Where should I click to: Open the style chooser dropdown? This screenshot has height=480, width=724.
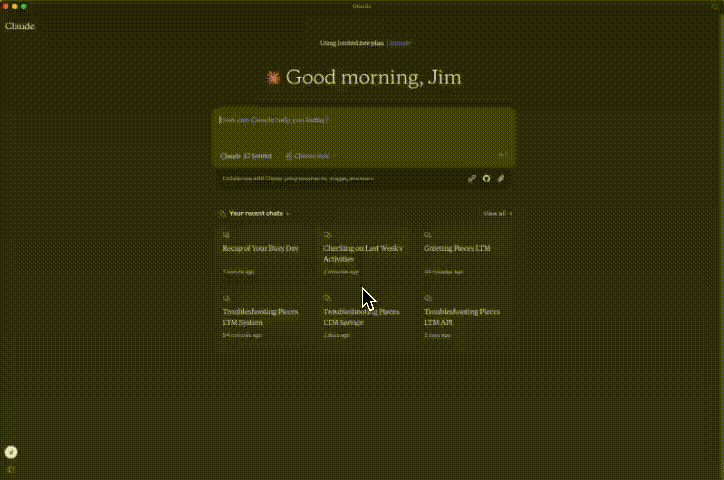point(308,156)
